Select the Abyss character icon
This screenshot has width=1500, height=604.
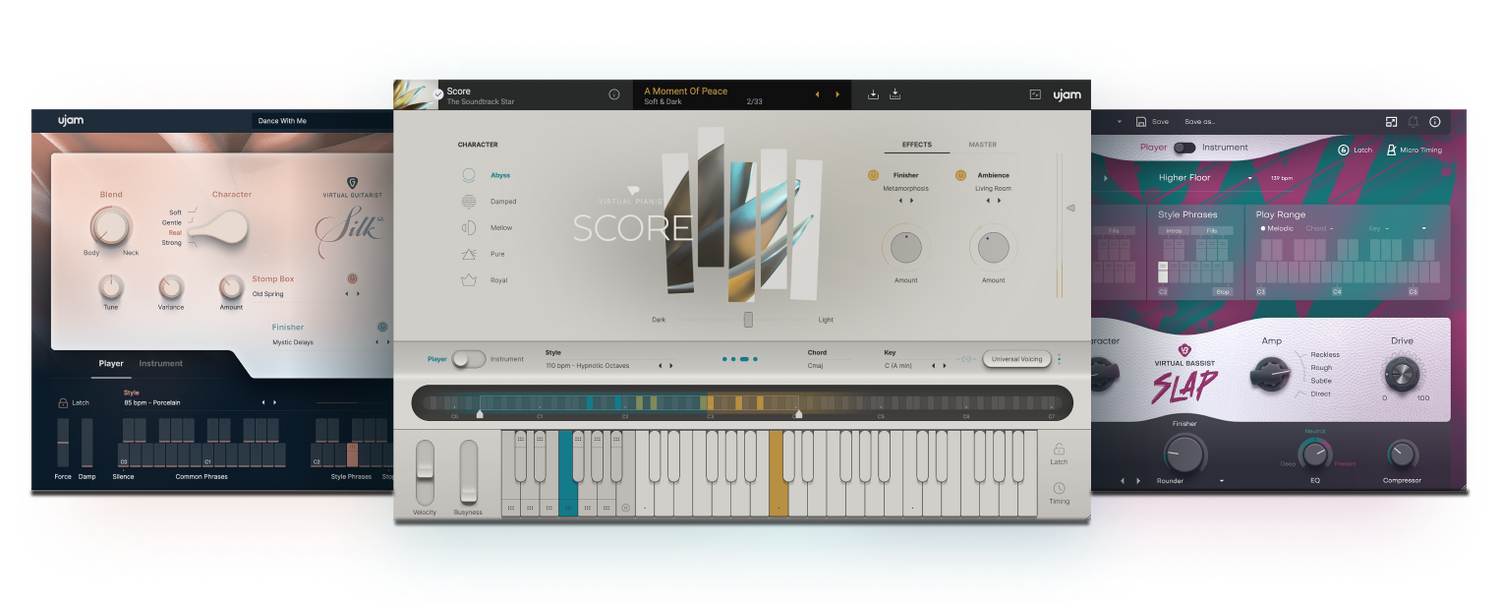(468, 175)
